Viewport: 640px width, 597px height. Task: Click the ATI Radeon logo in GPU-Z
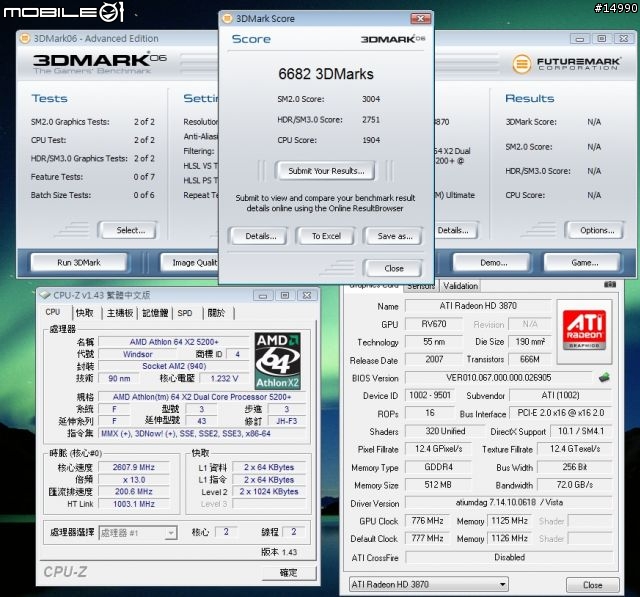[x=584, y=331]
